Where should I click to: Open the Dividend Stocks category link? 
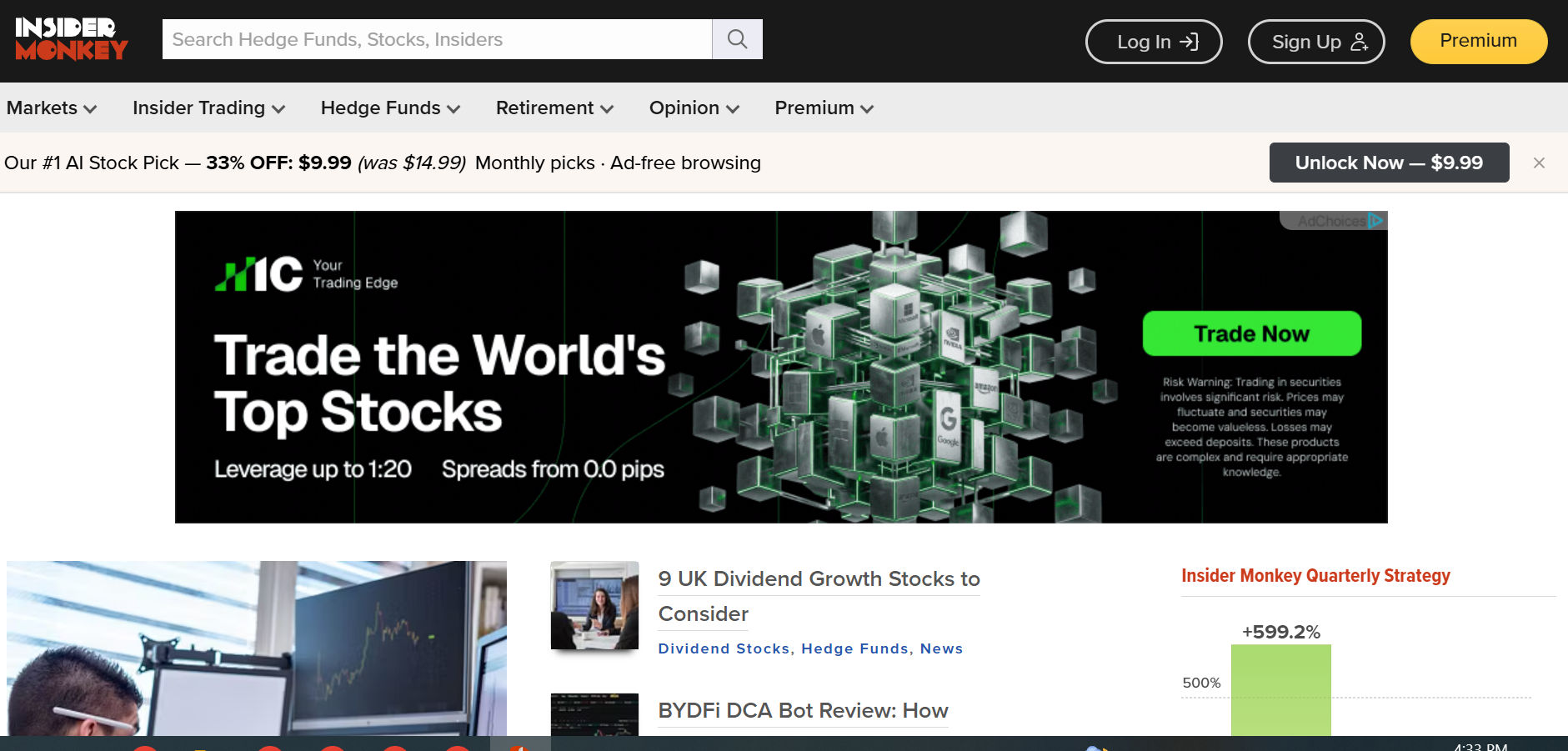pyautogui.click(x=724, y=648)
